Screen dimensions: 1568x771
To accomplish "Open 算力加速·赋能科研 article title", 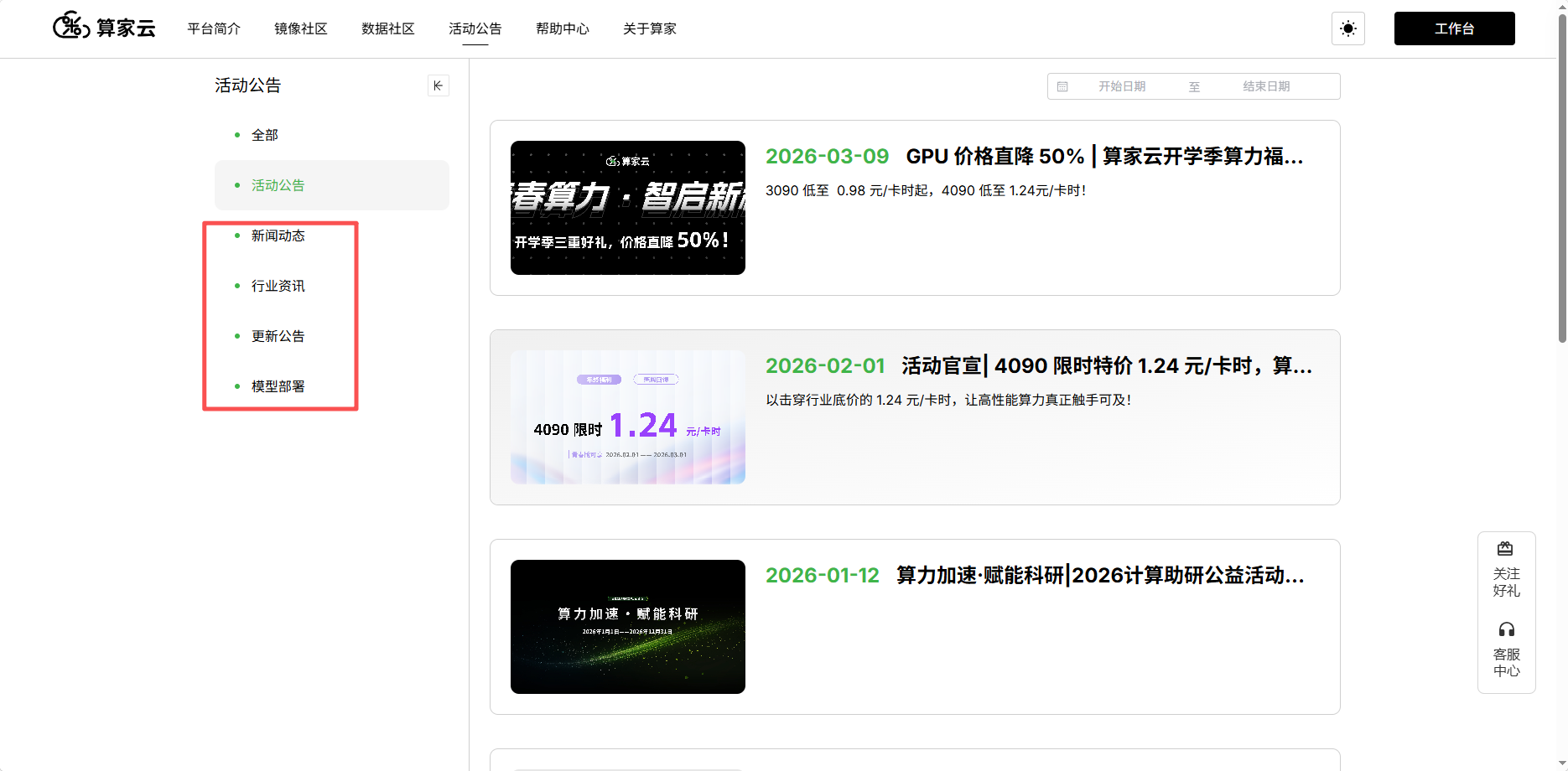I will click(1100, 575).
